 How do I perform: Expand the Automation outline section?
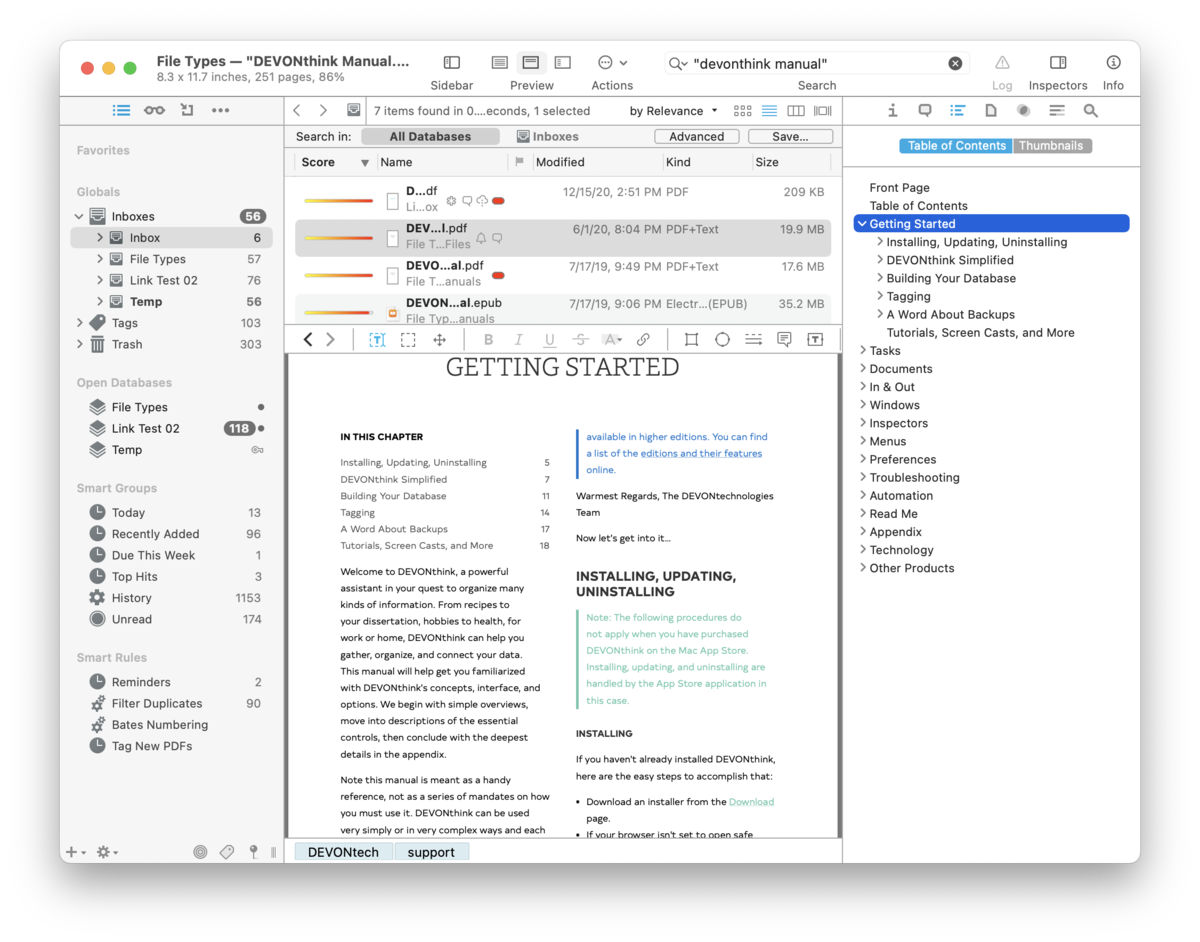pyautogui.click(x=862, y=496)
